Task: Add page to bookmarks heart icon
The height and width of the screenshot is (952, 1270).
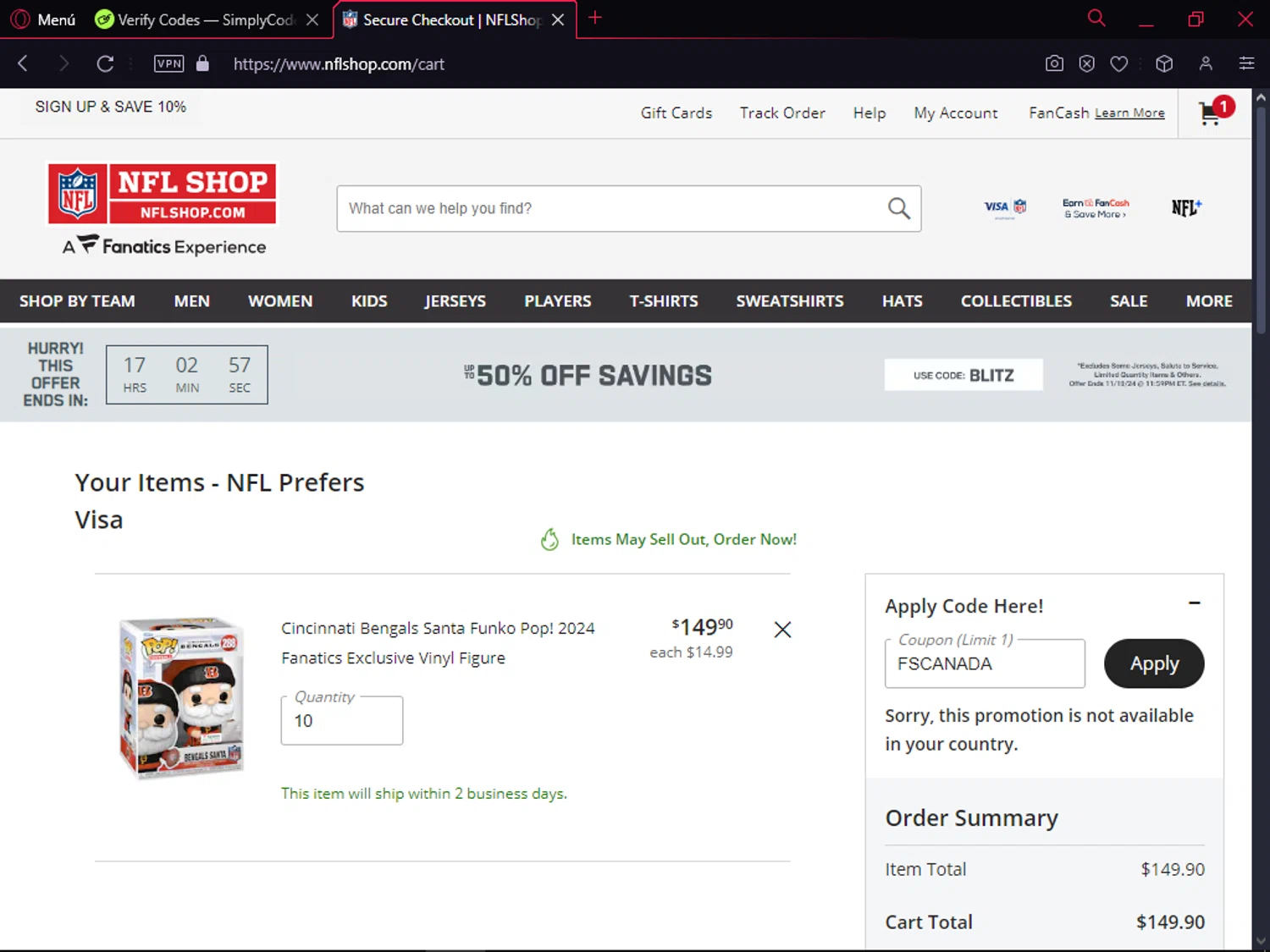Action: pos(1119,63)
